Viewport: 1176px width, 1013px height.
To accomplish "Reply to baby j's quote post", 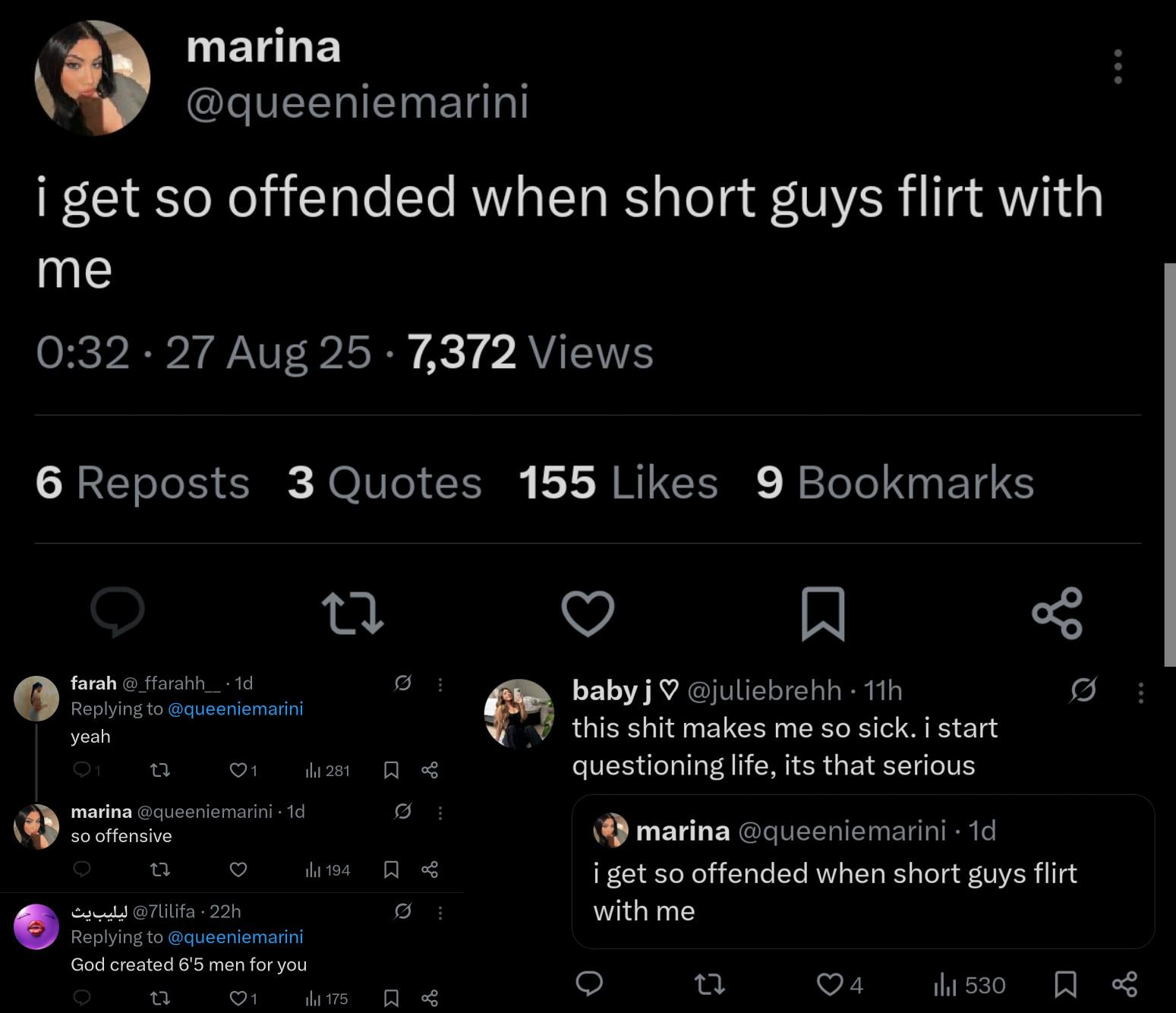I will pos(589,984).
